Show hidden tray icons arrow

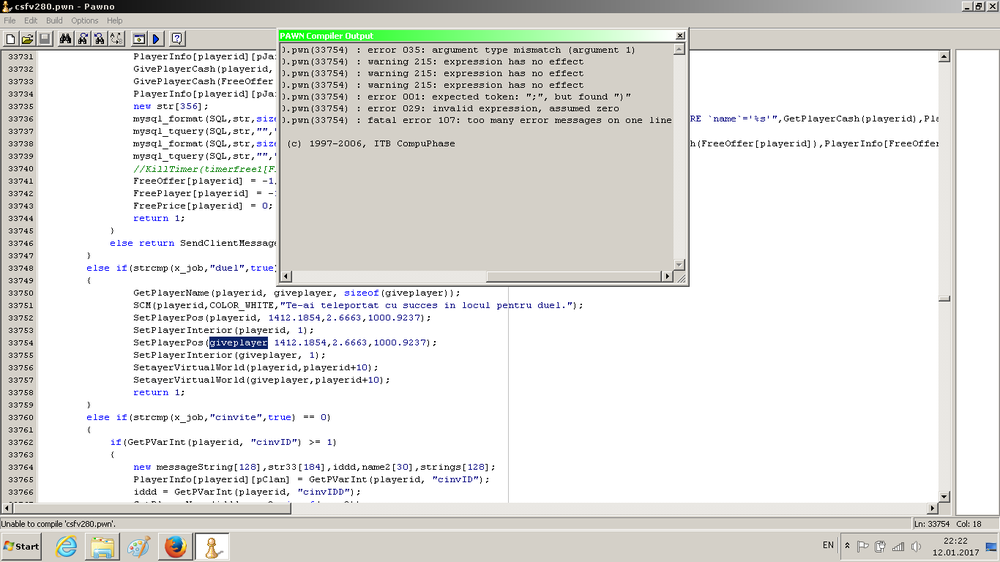point(847,546)
